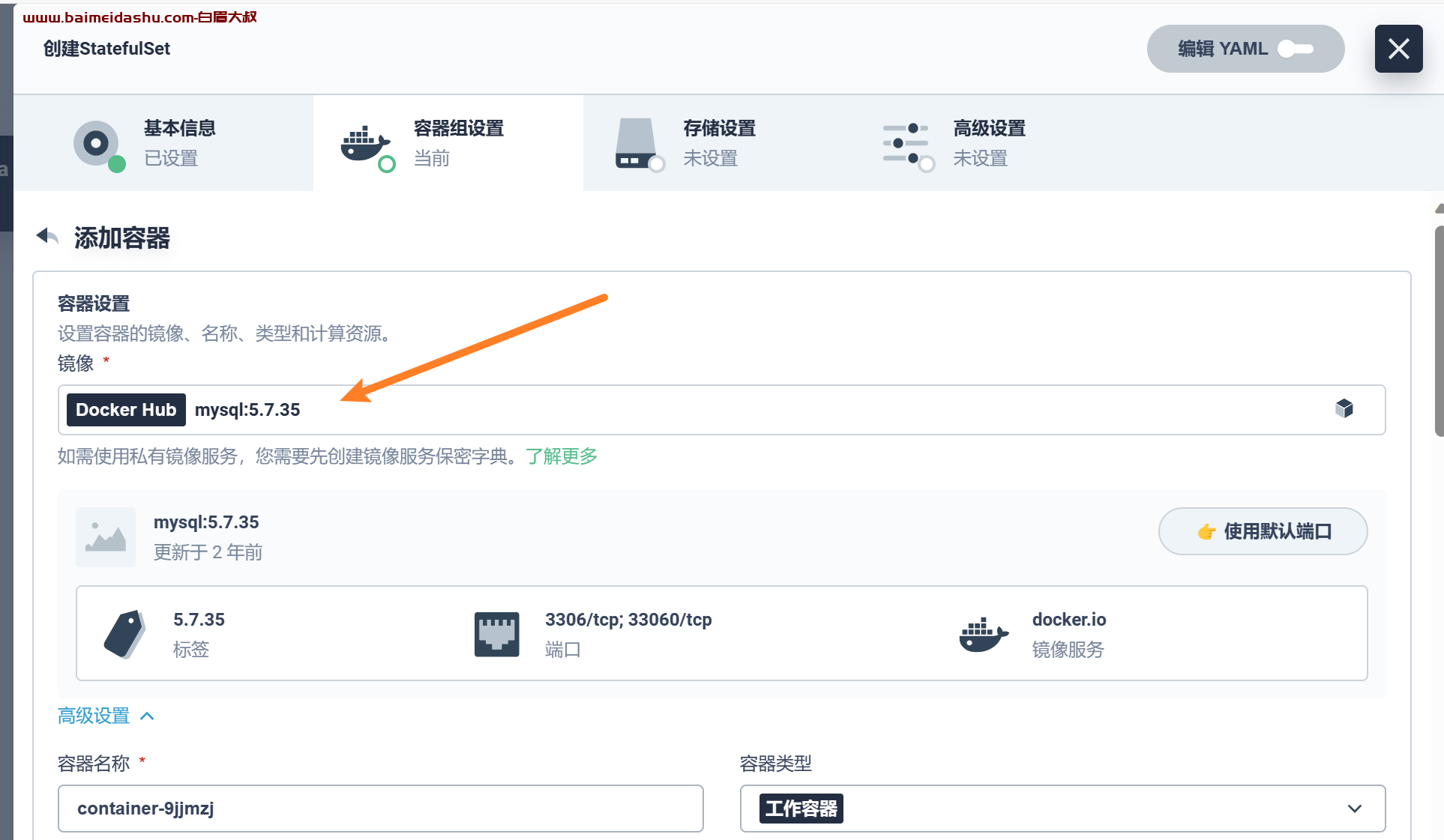Click 使用默认端口 button
Viewport: 1444px width, 840px height.
pos(1263,531)
